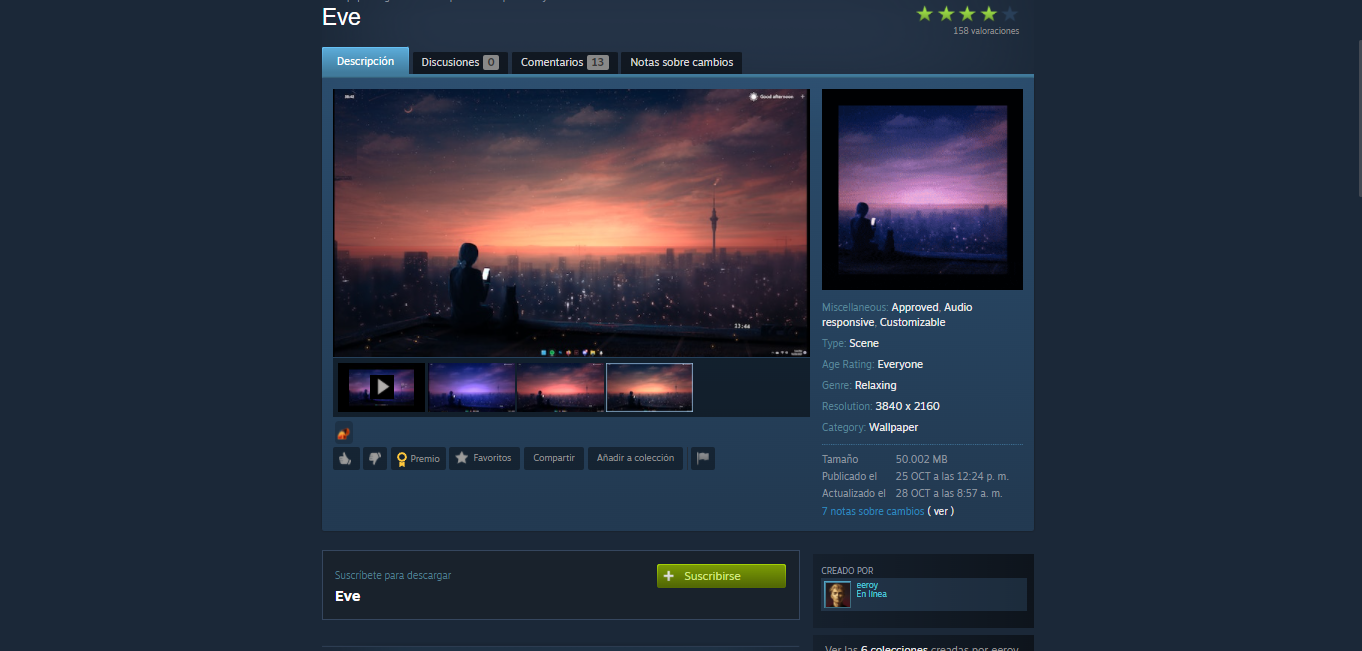Open the Descripción tab
This screenshot has width=1362, height=651.
pos(365,61)
